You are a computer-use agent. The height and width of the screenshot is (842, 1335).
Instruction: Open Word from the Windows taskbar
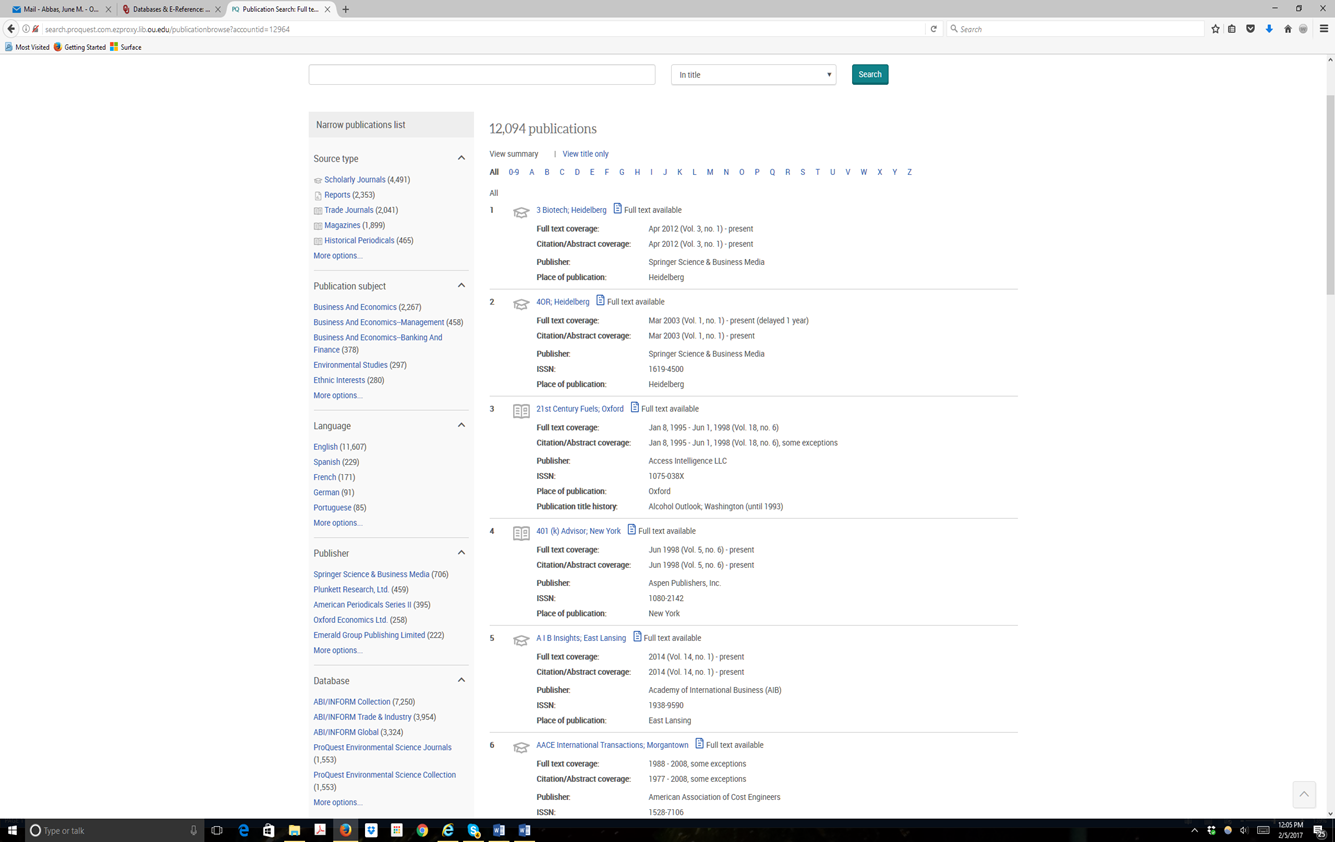click(499, 830)
